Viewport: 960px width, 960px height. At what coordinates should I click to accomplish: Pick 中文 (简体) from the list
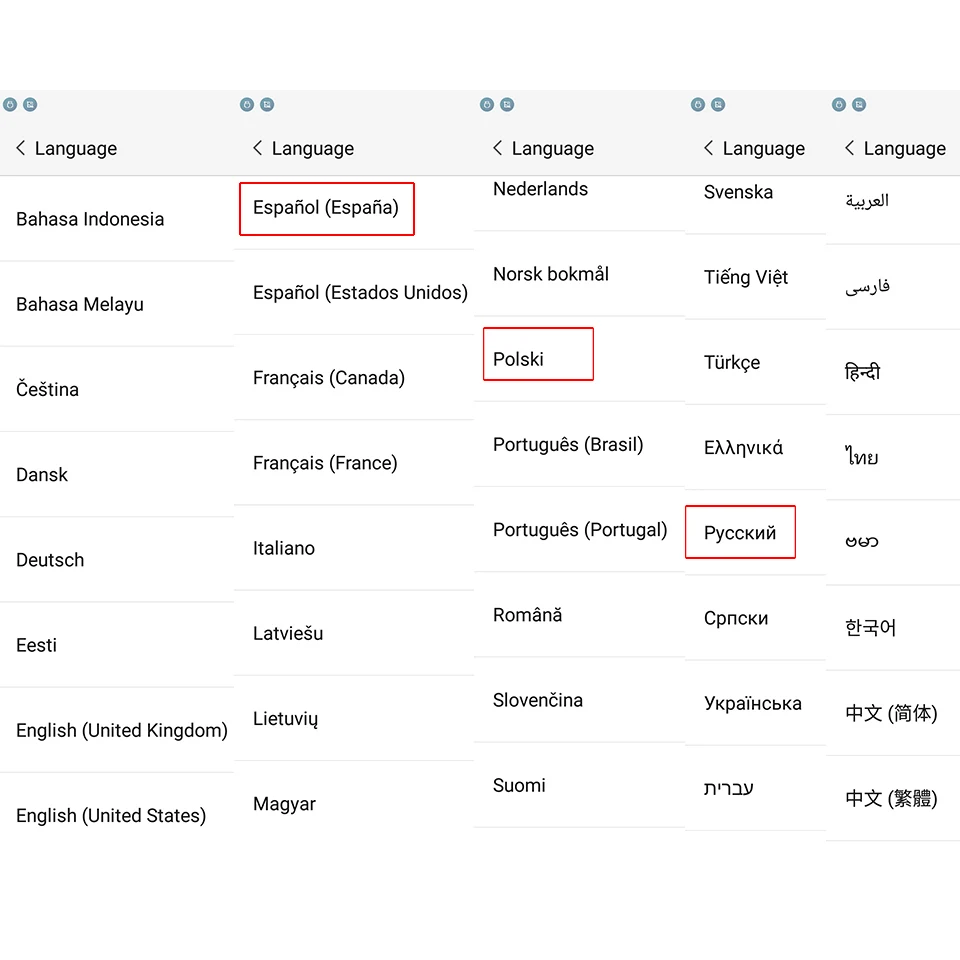coord(893,713)
